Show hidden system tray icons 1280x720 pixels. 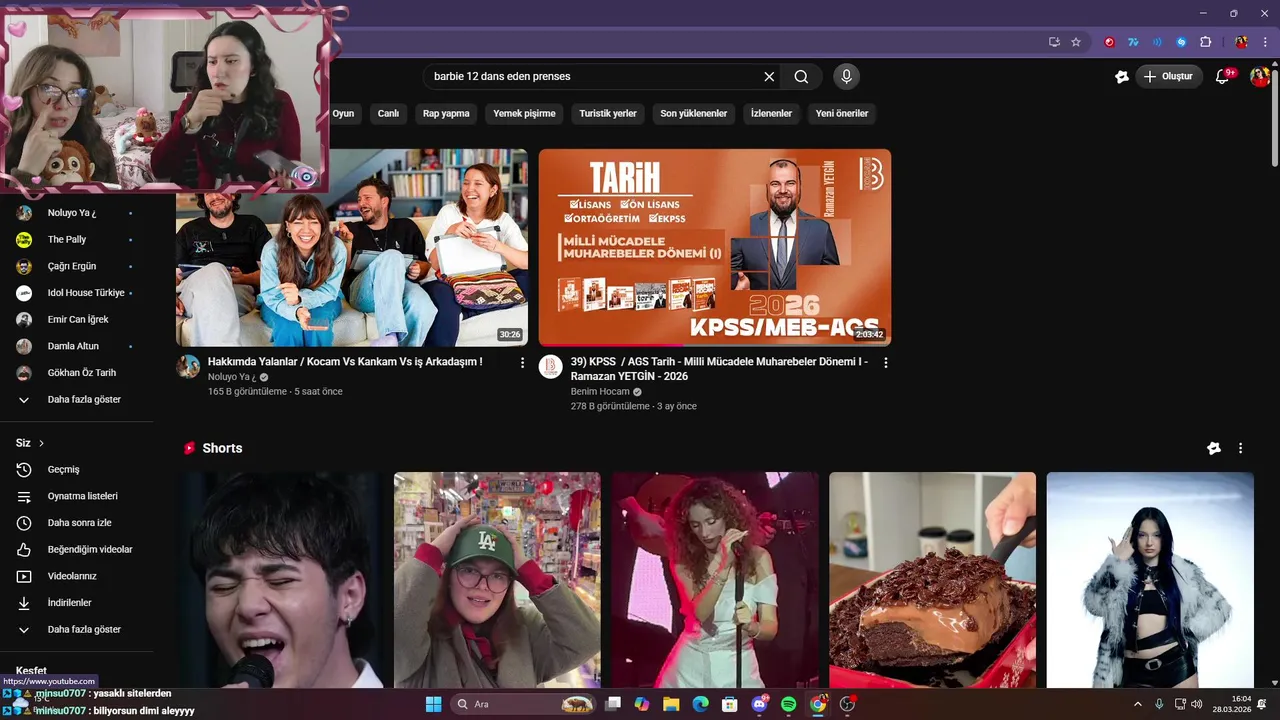click(1137, 704)
